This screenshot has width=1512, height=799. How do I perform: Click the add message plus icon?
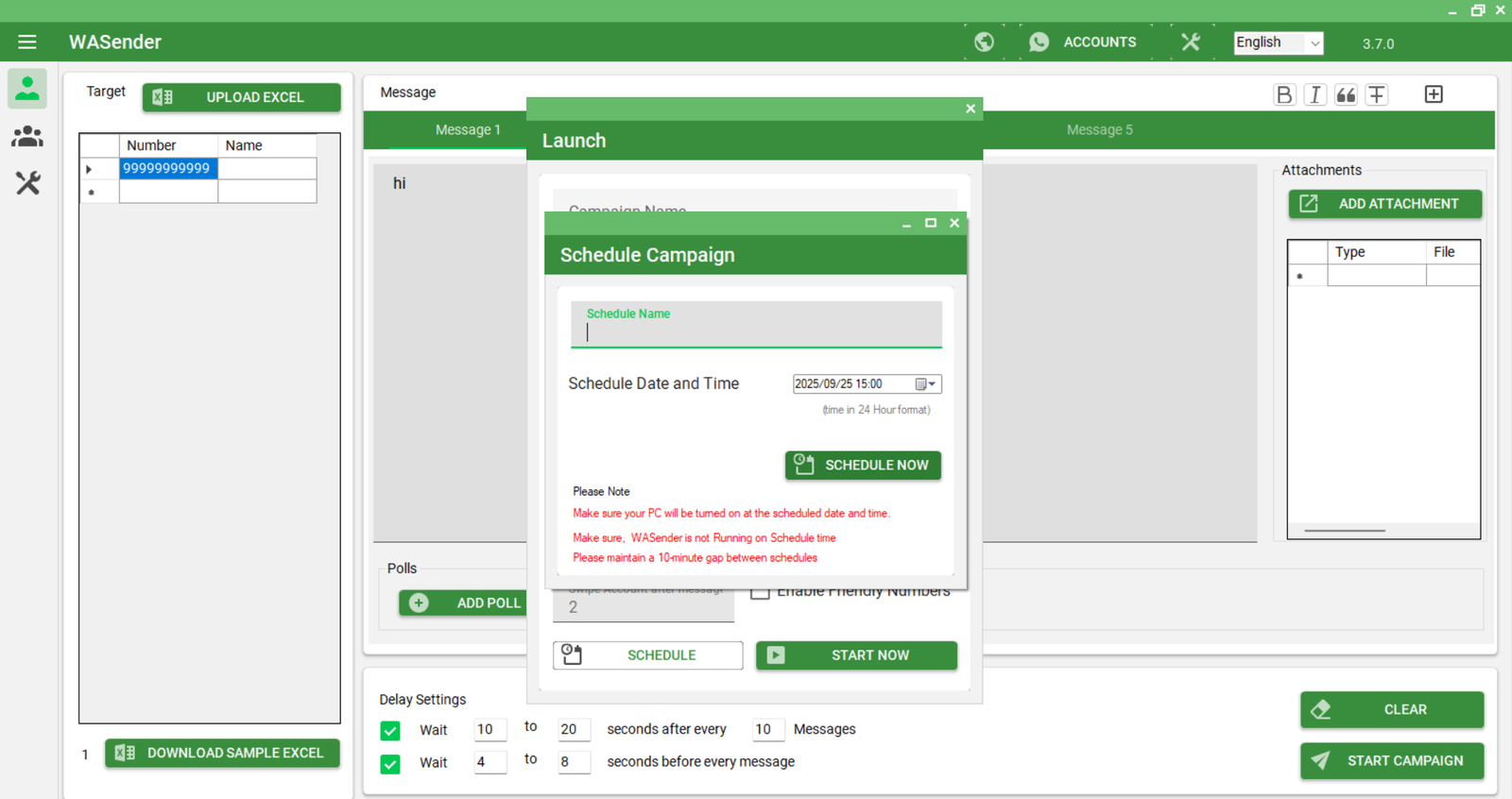[1433, 94]
